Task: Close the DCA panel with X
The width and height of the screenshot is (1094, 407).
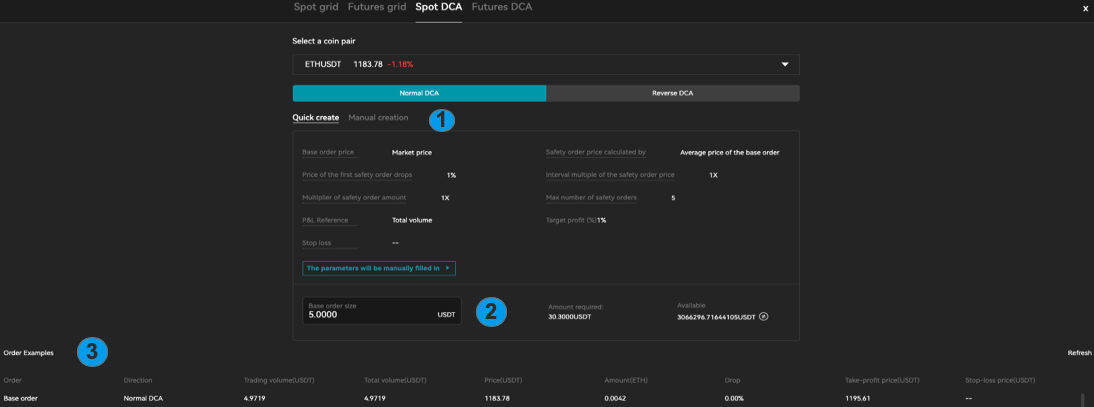Action: coord(1085,8)
